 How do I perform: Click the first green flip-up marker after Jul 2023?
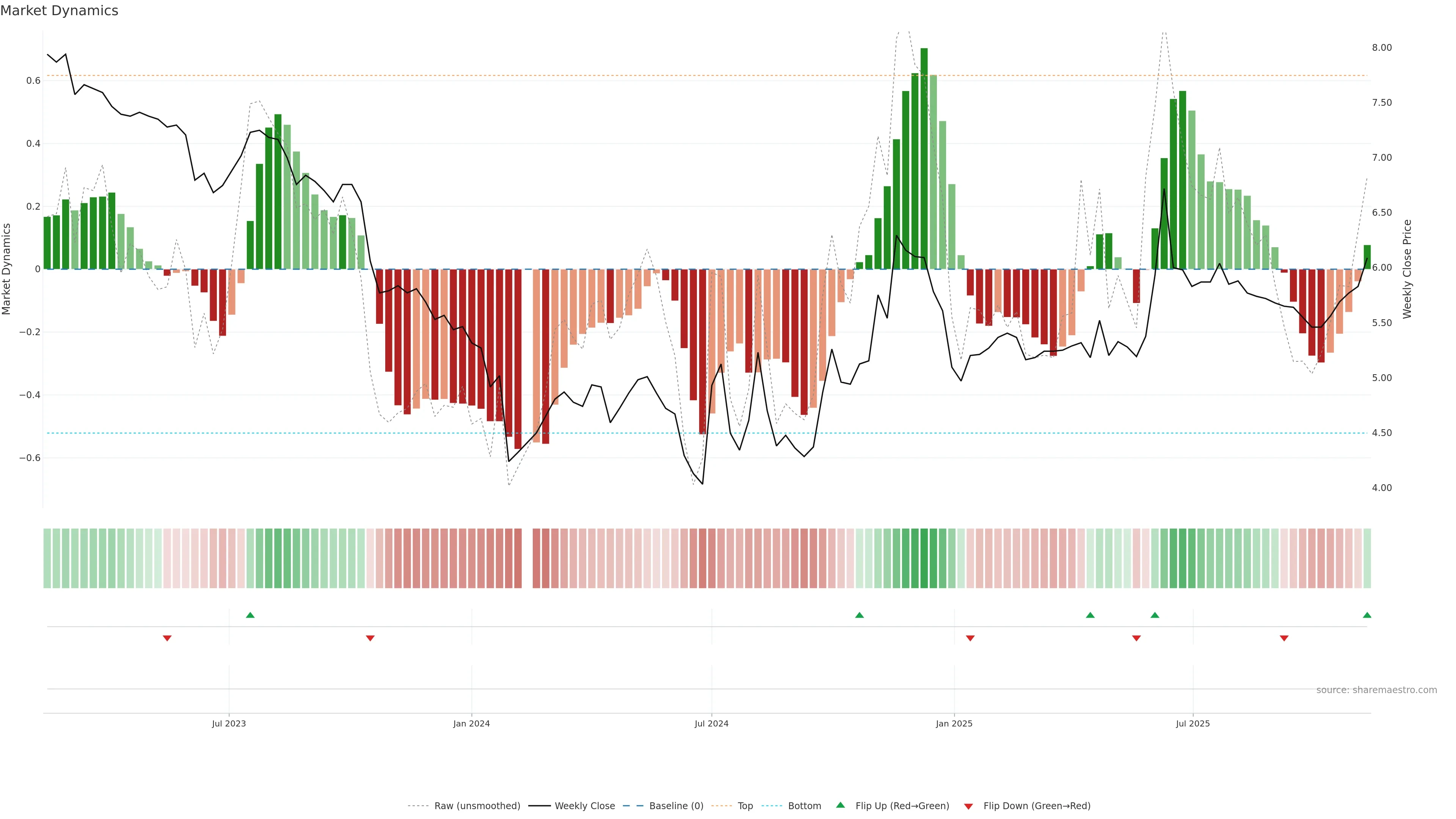pos(250,615)
